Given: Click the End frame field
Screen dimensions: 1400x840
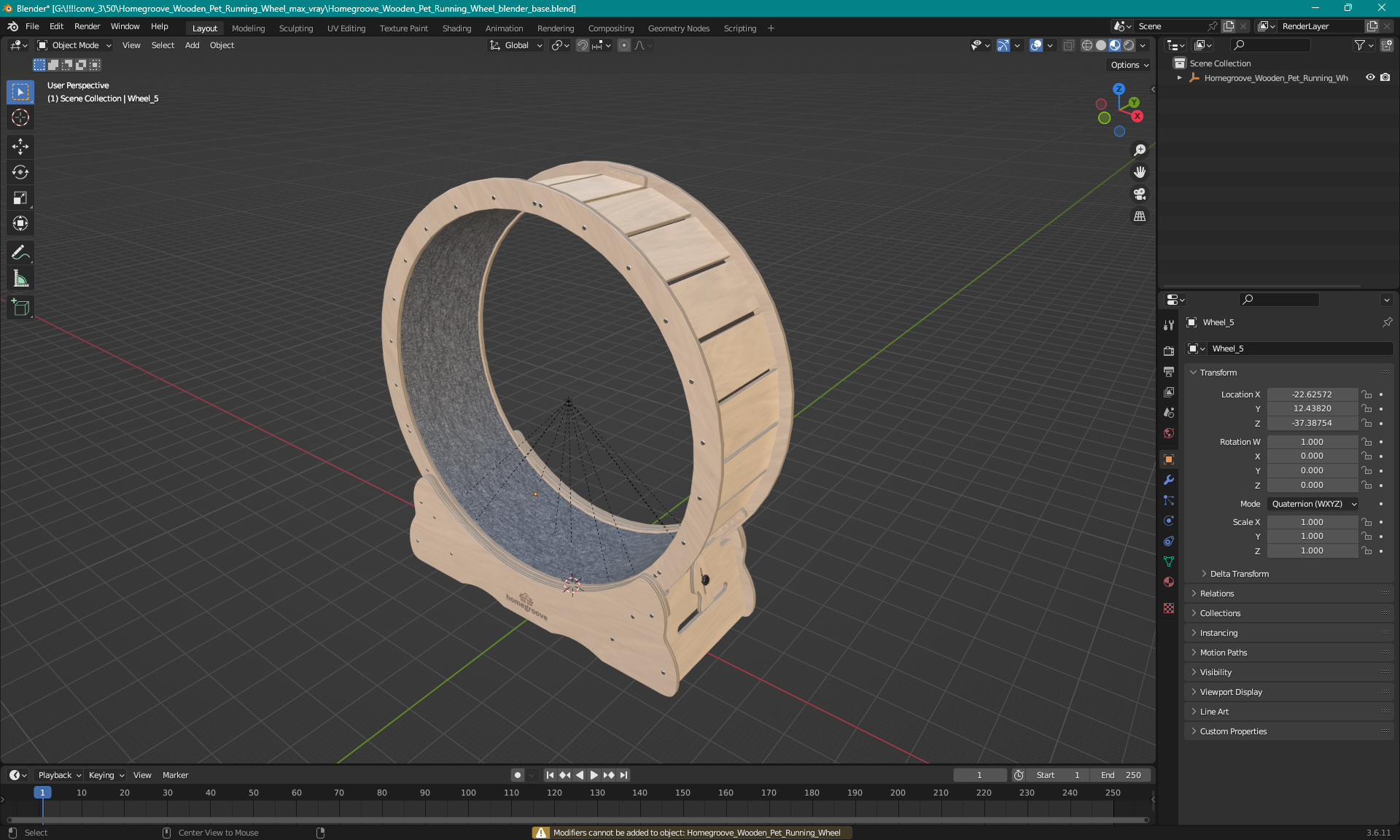Looking at the screenshot, I should click(1121, 775).
